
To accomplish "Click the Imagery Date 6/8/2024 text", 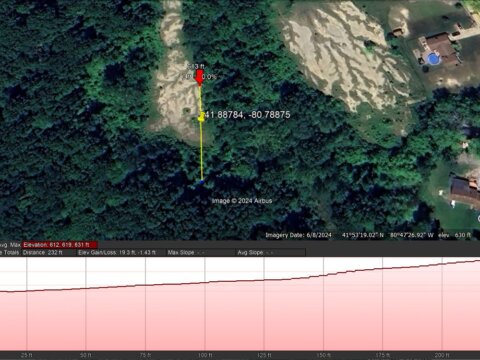I will (299, 235).
